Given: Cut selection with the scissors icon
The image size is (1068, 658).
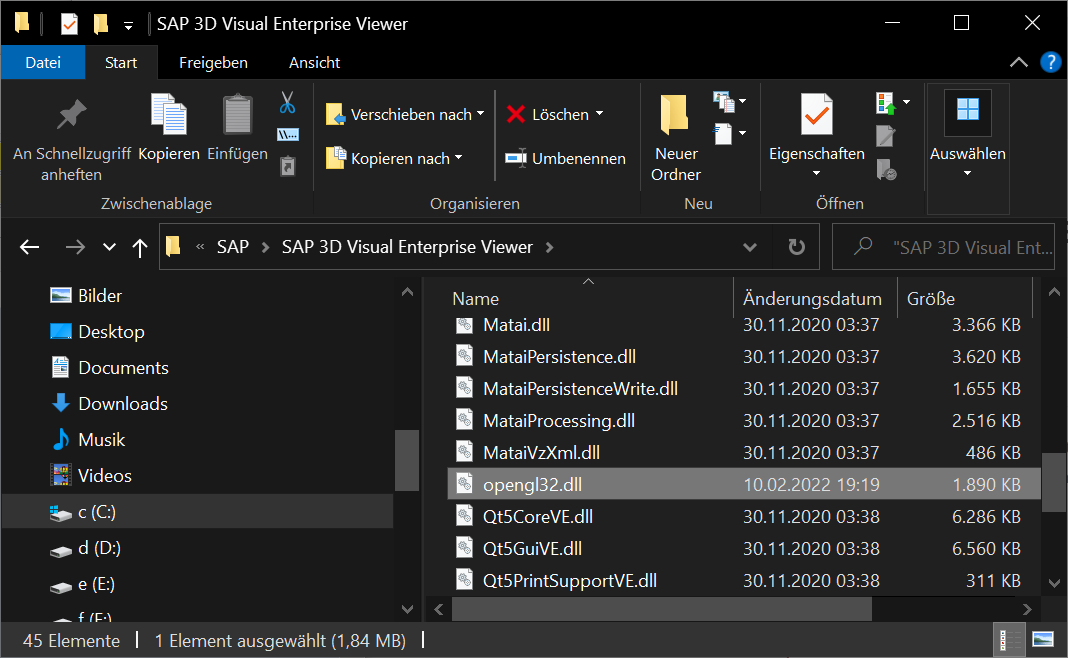Looking at the screenshot, I should [x=287, y=103].
